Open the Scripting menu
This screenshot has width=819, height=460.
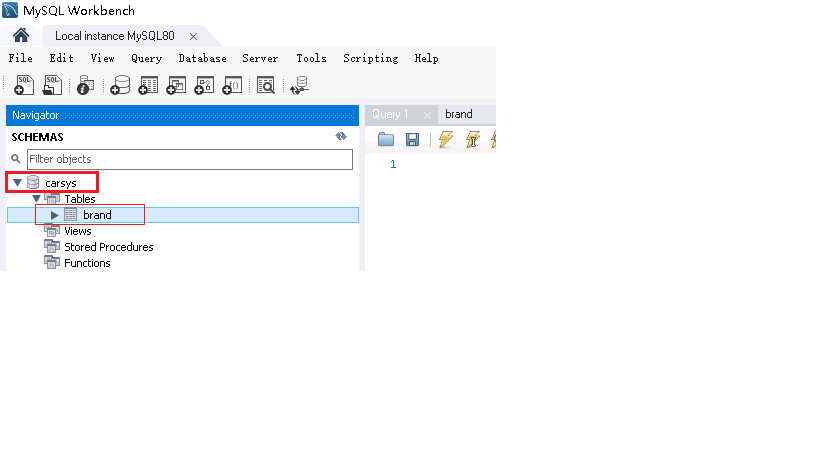pos(370,58)
